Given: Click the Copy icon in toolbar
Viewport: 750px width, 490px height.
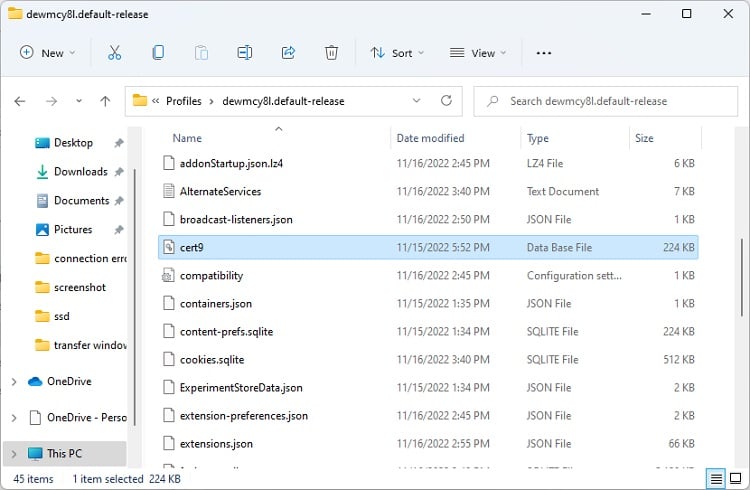Looking at the screenshot, I should pyautogui.click(x=158, y=53).
